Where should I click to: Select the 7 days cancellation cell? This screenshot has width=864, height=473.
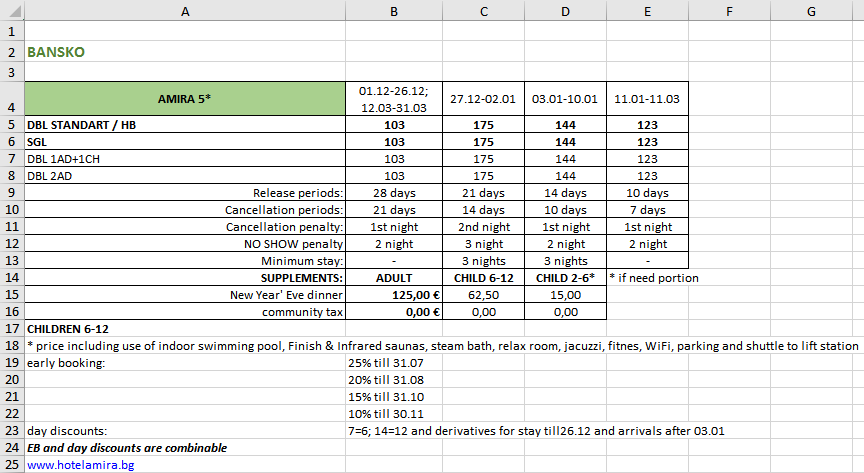[x=647, y=210]
